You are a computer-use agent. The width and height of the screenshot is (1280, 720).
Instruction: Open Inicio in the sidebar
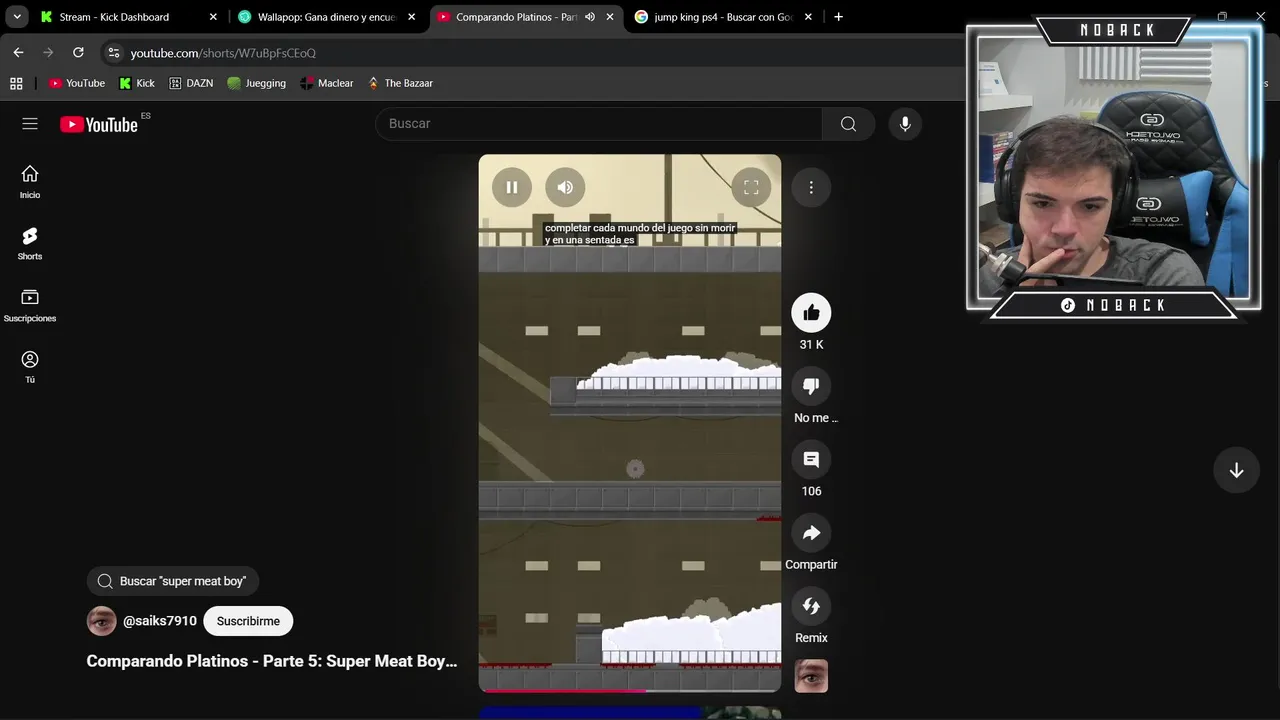(30, 182)
